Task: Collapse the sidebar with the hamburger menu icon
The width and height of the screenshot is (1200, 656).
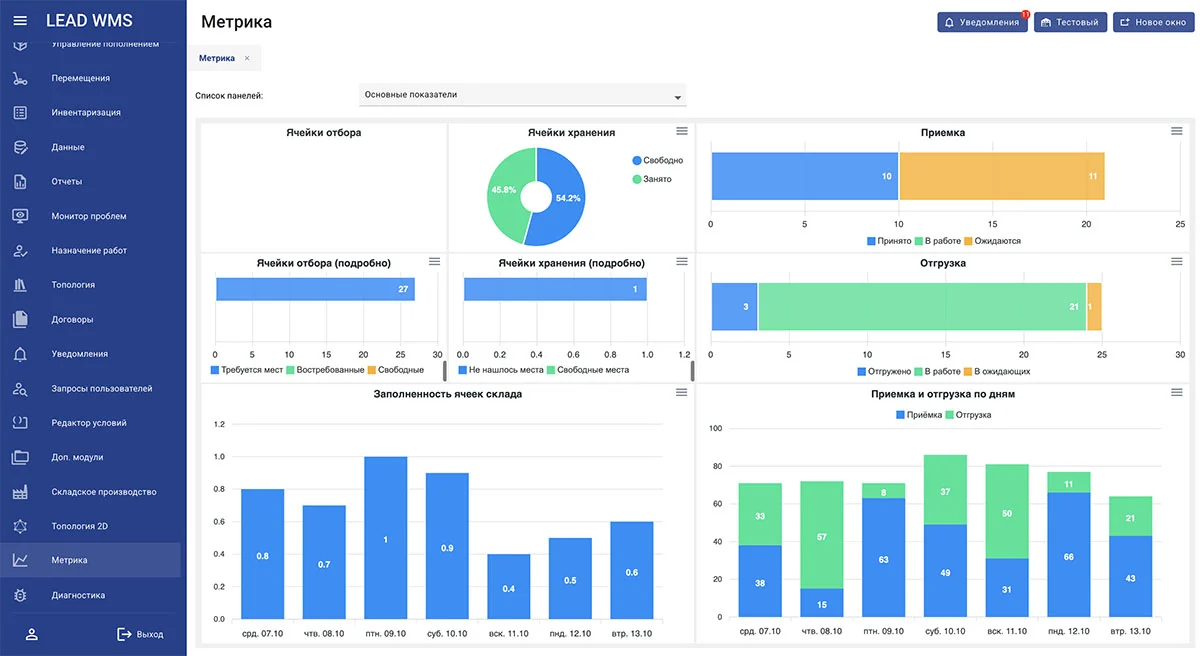Action: (x=20, y=21)
